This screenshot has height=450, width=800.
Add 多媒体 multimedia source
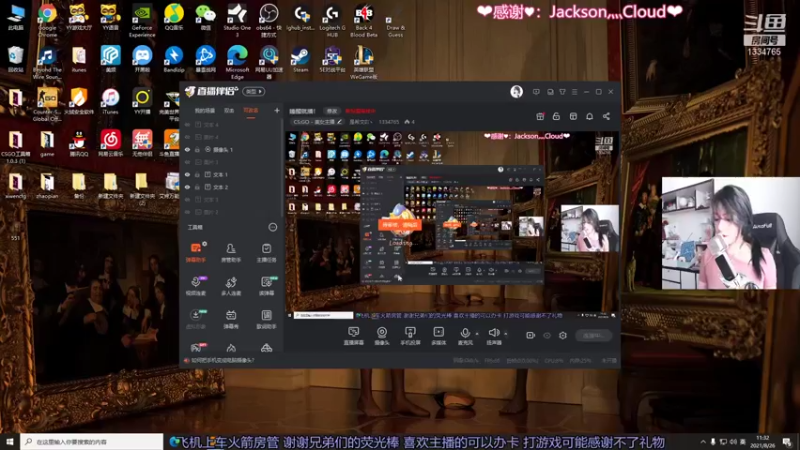pos(439,336)
